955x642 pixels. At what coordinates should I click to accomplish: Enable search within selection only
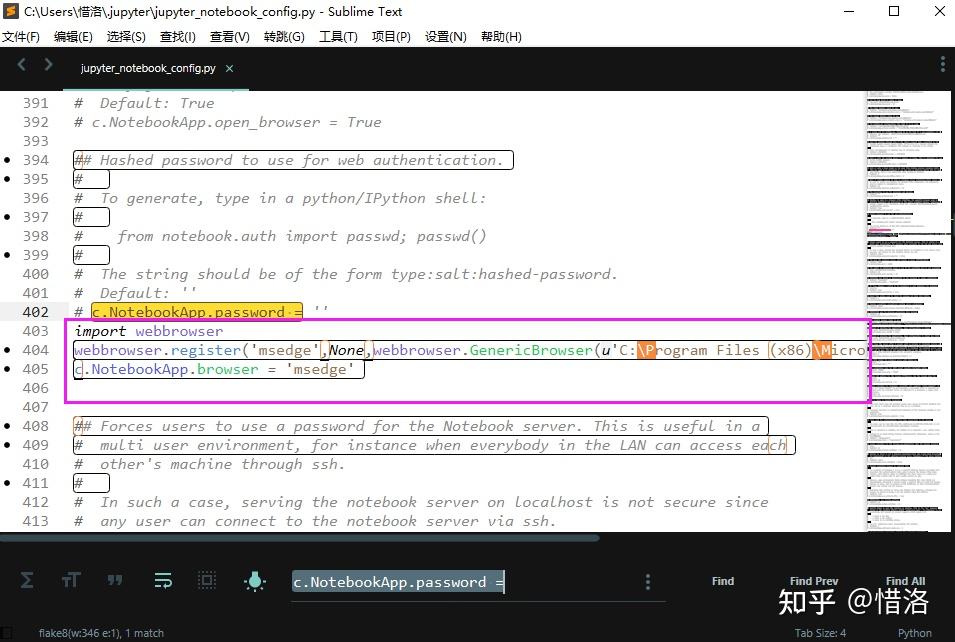tap(207, 580)
